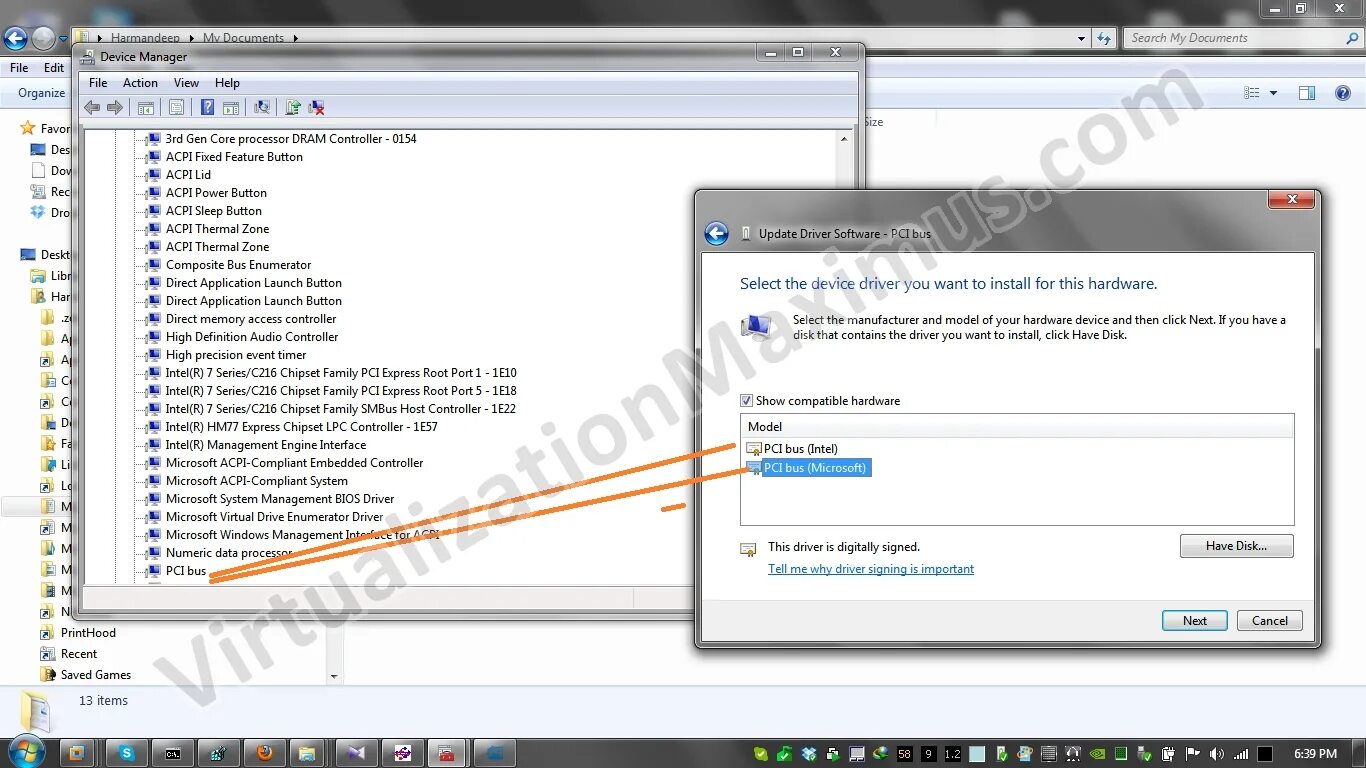Select Numeric data processor device
This screenshot has height=768, width=1366.
tap(229, 553)
